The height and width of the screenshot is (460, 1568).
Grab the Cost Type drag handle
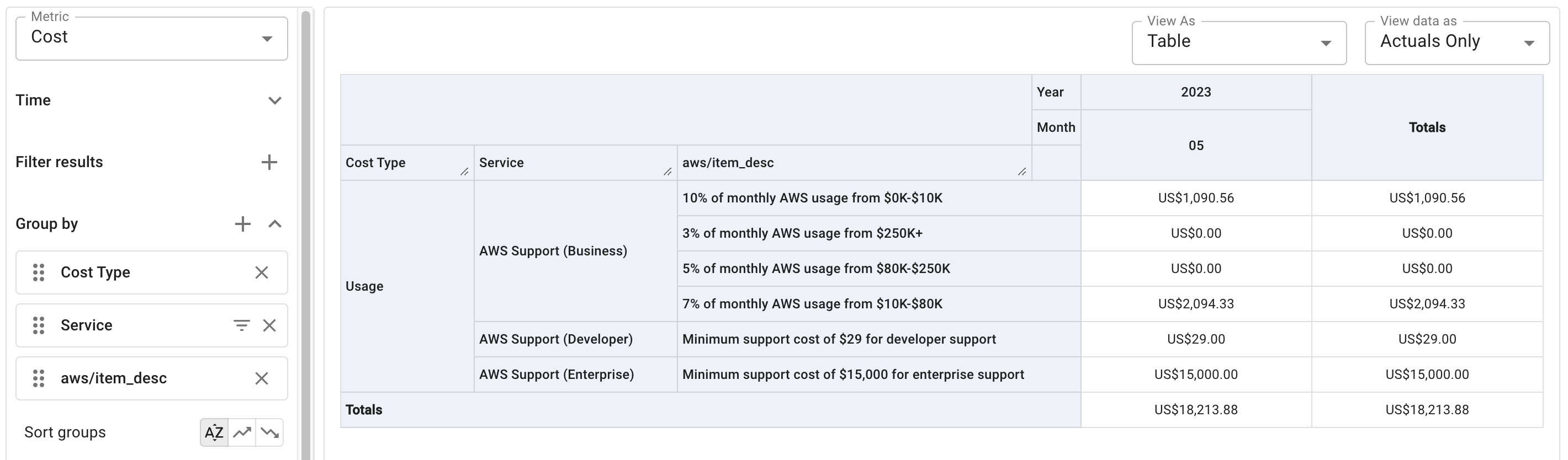pyautogui.click(x=38, y=272)
